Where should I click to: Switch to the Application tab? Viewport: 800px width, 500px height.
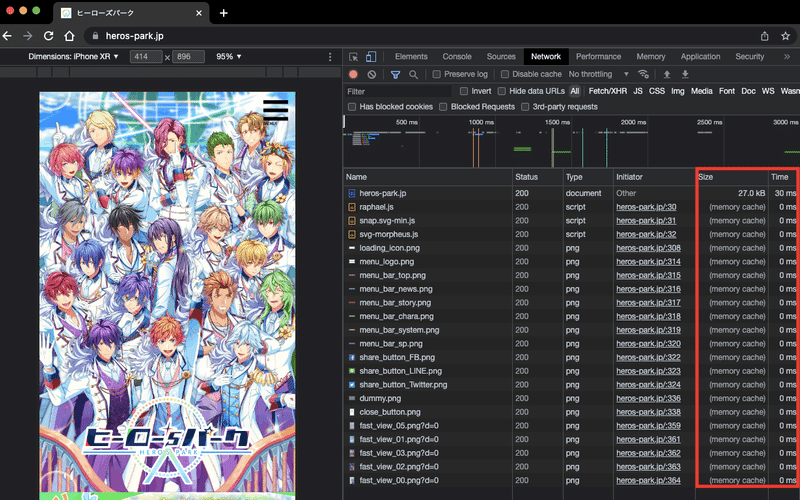coord(700,57)
